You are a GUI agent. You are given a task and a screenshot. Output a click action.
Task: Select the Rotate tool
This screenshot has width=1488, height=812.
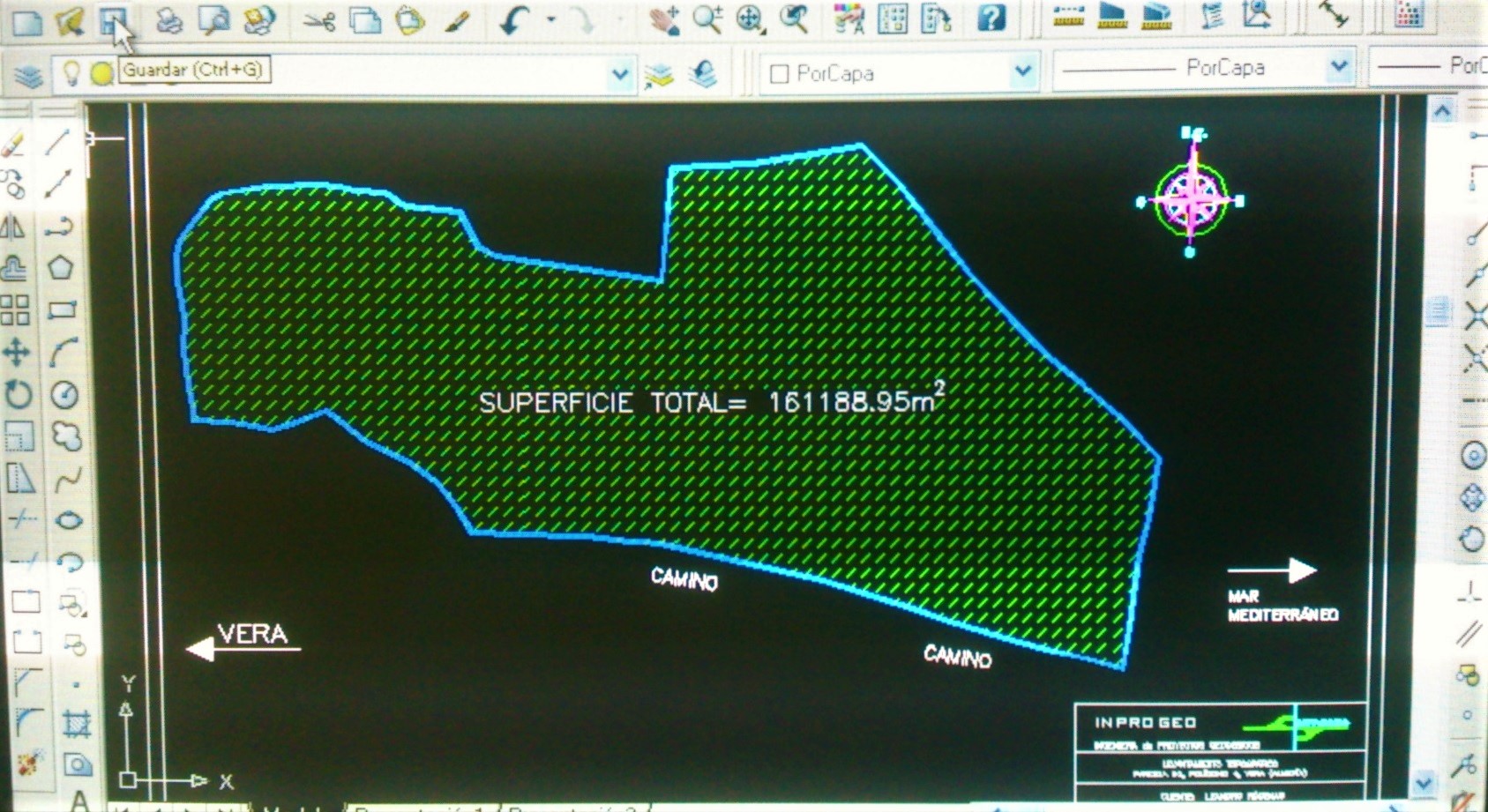(17, 394)
